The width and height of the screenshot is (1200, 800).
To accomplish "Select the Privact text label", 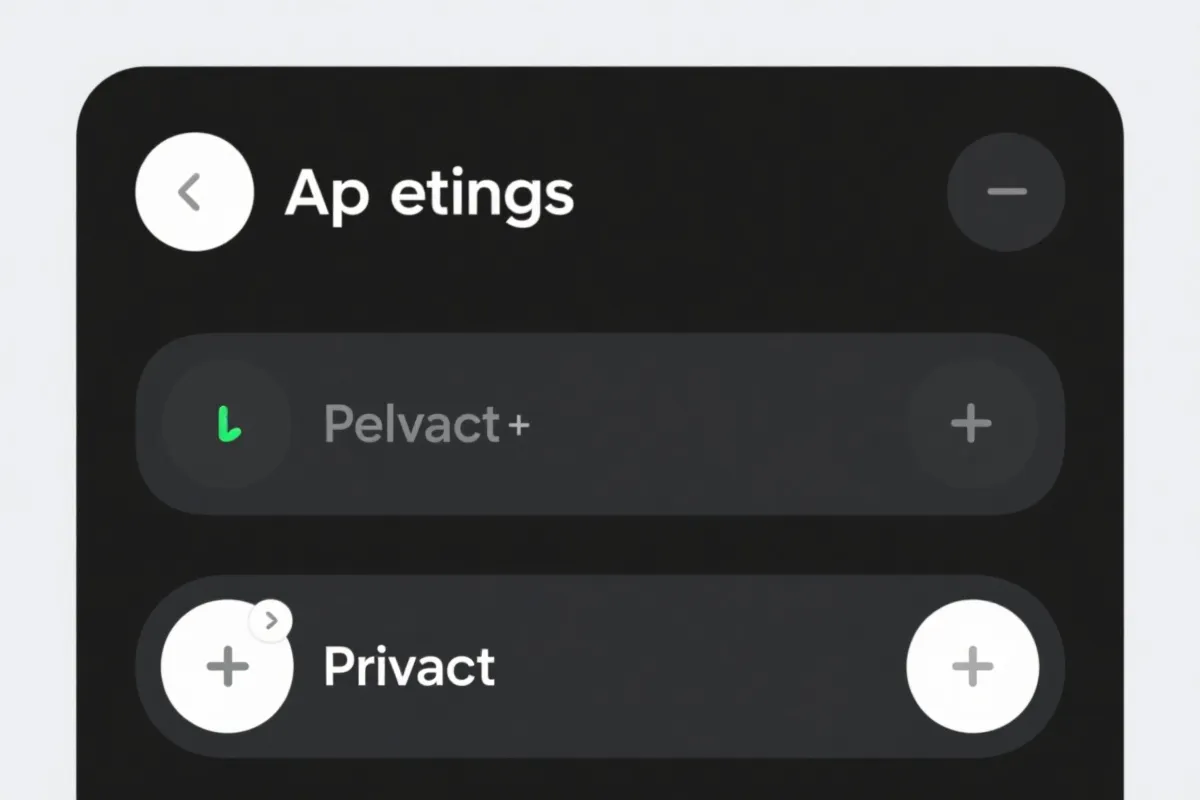I will pos(409,667).
